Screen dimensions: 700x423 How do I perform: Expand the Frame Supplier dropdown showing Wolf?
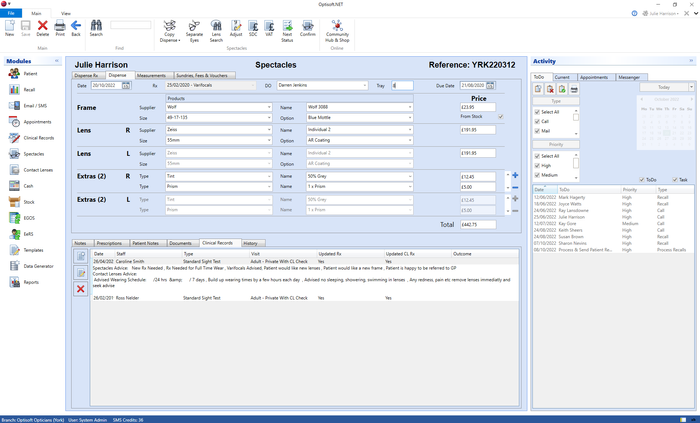(219, 107)
